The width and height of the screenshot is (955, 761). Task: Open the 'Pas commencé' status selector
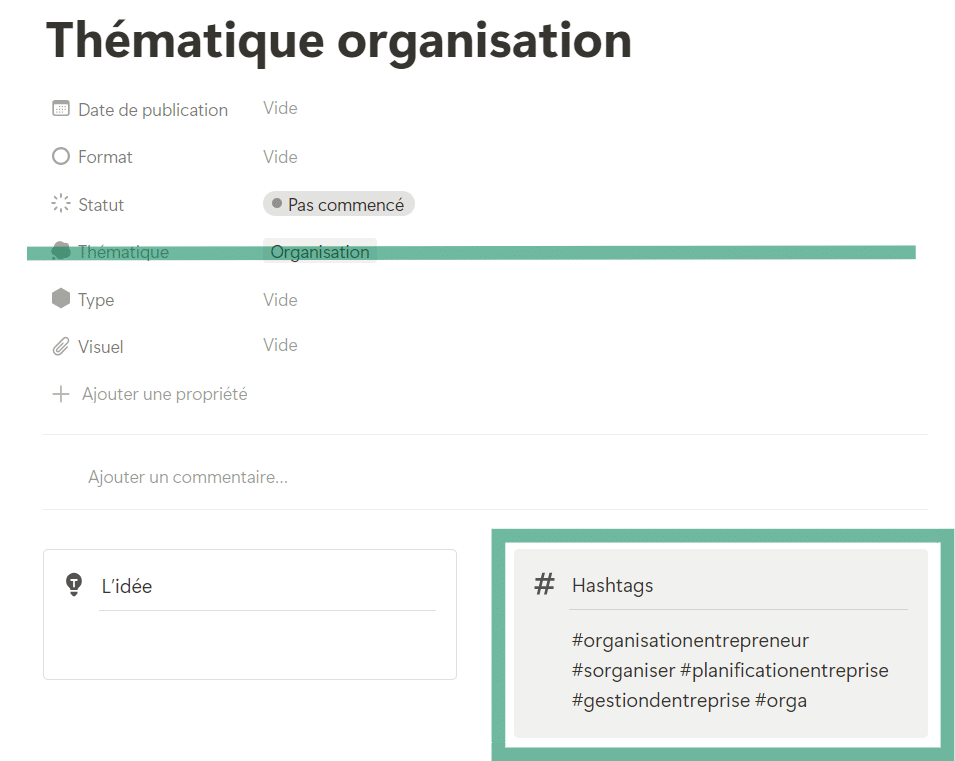click(x=338, y=204)
